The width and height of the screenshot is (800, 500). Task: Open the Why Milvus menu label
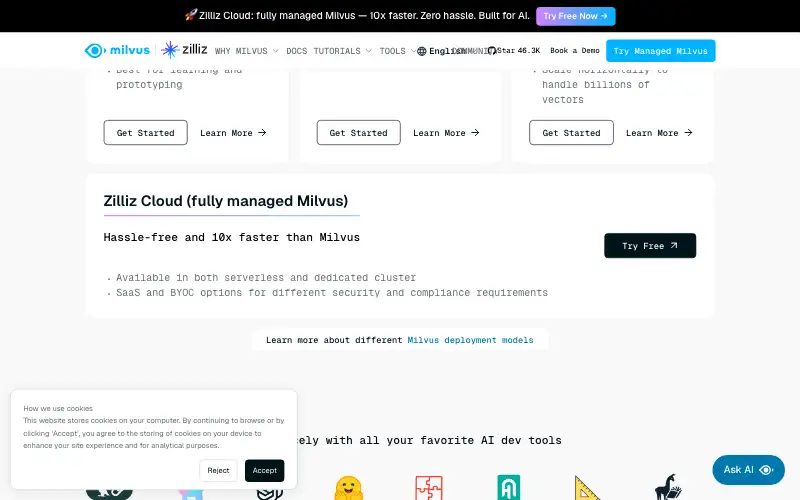point(241,51)
